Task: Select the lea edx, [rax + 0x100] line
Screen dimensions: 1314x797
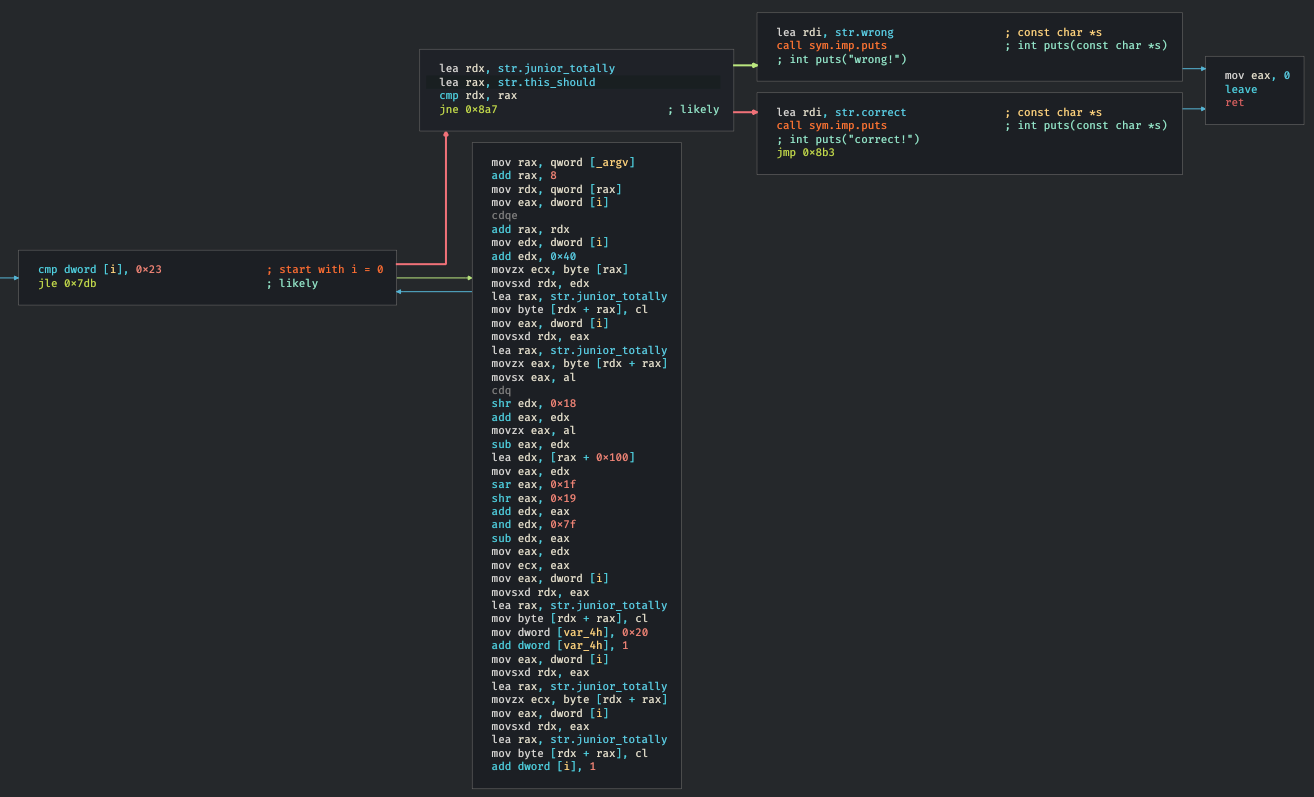Action: tap(563, 458)
